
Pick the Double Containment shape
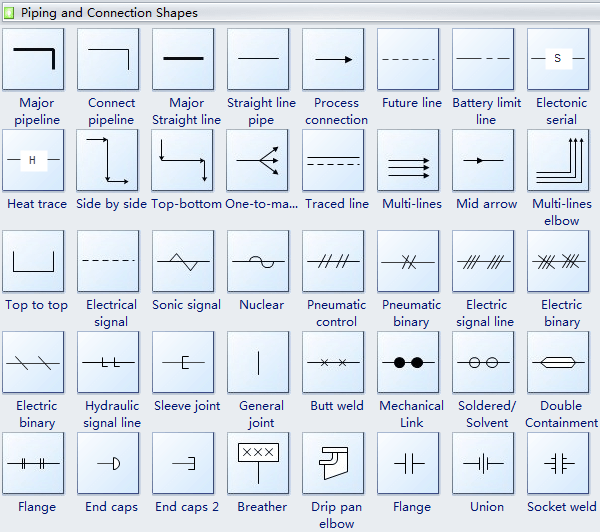[558, 362]
